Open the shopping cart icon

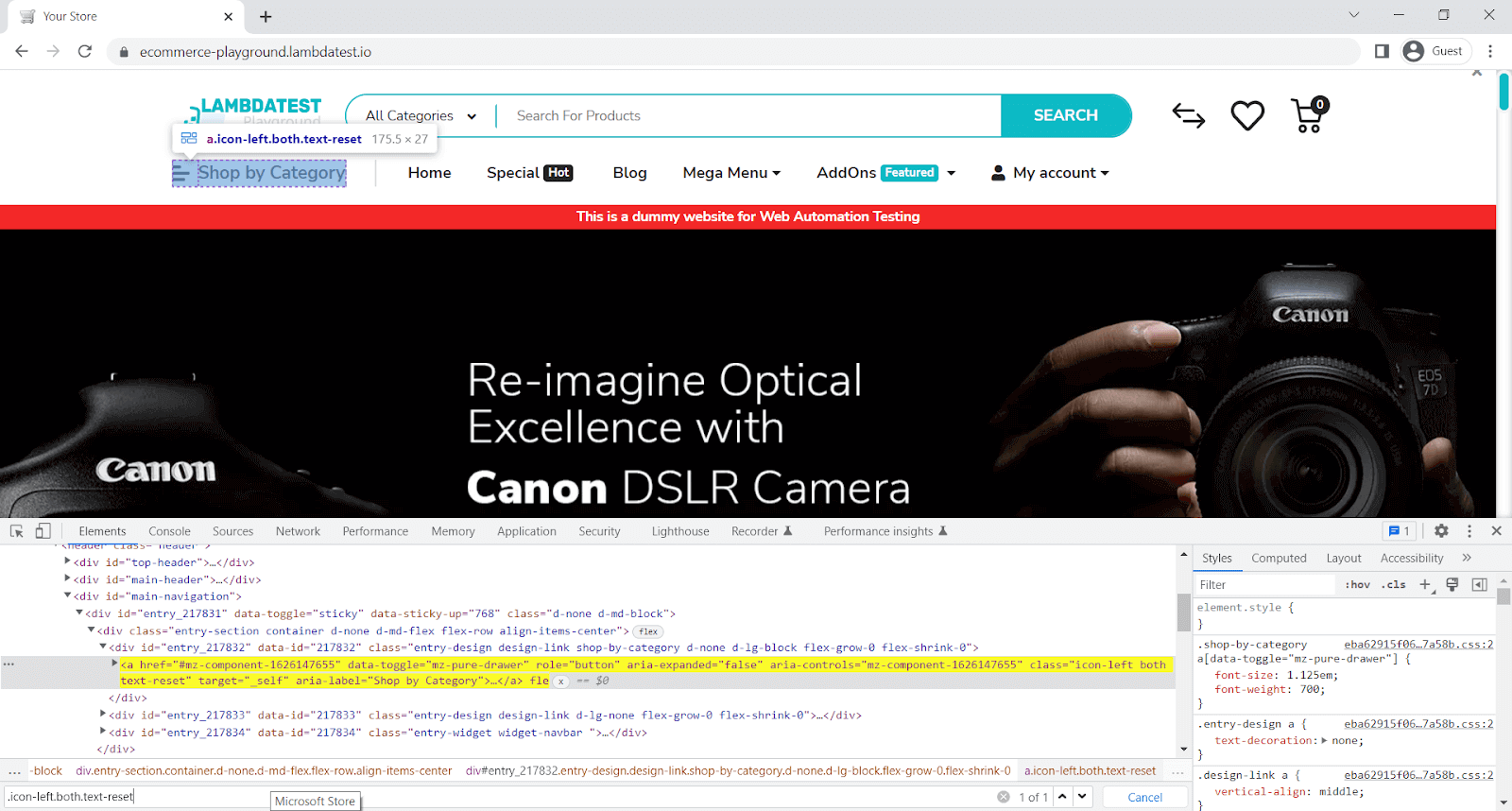[1309, 115]
